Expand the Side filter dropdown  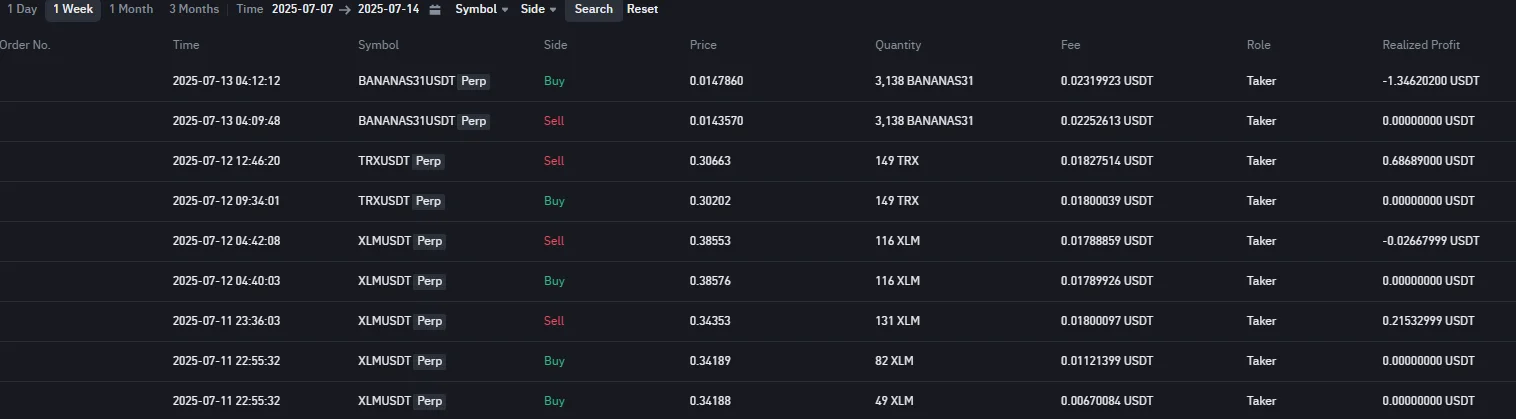coord(538,9)
